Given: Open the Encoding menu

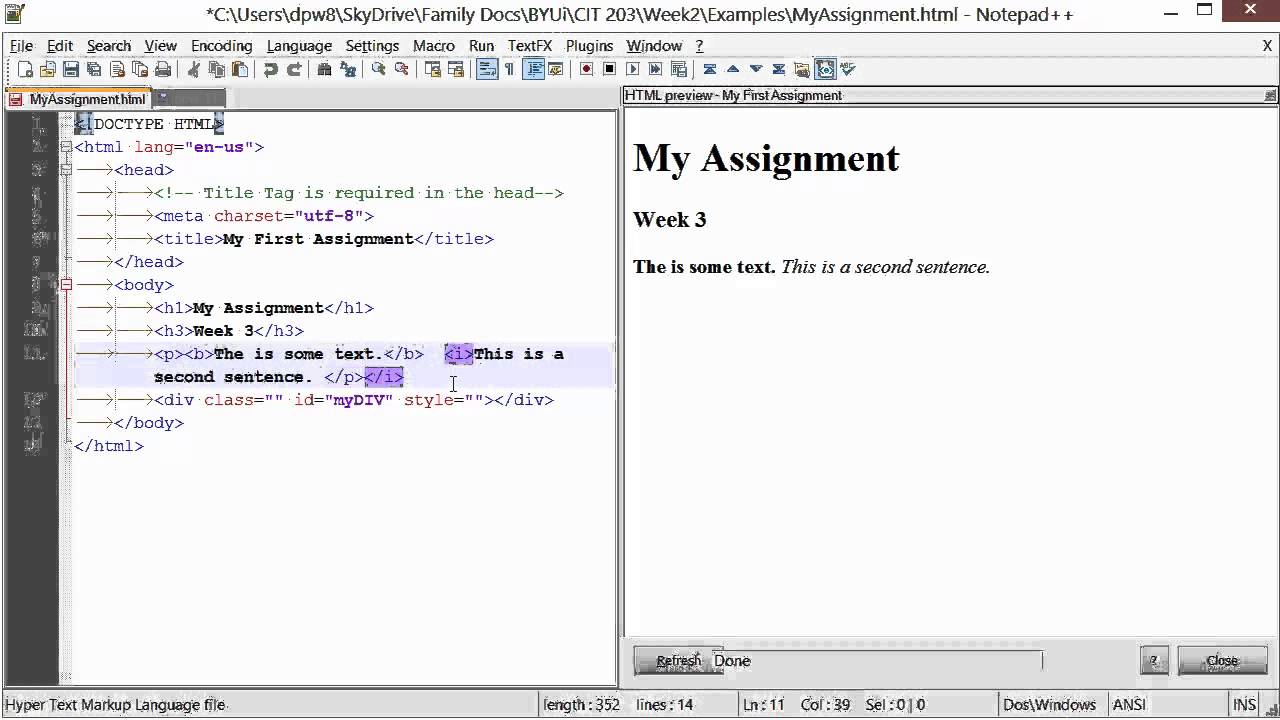Looking at the screenshot, I should [221, 46].
